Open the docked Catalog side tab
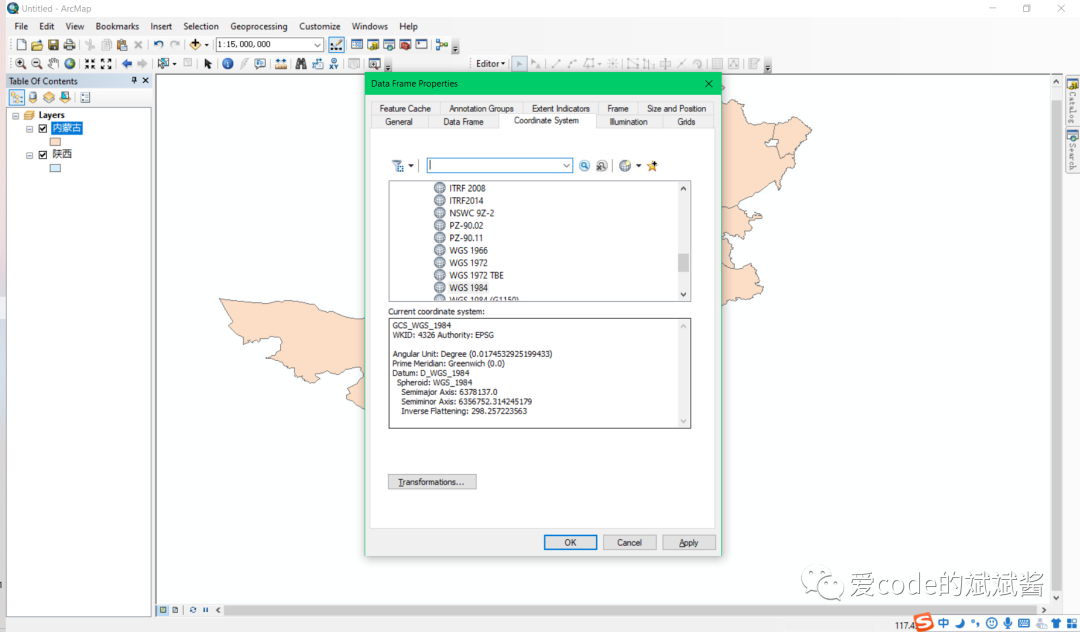The image size is (1080, 632). coord(1072,100)
